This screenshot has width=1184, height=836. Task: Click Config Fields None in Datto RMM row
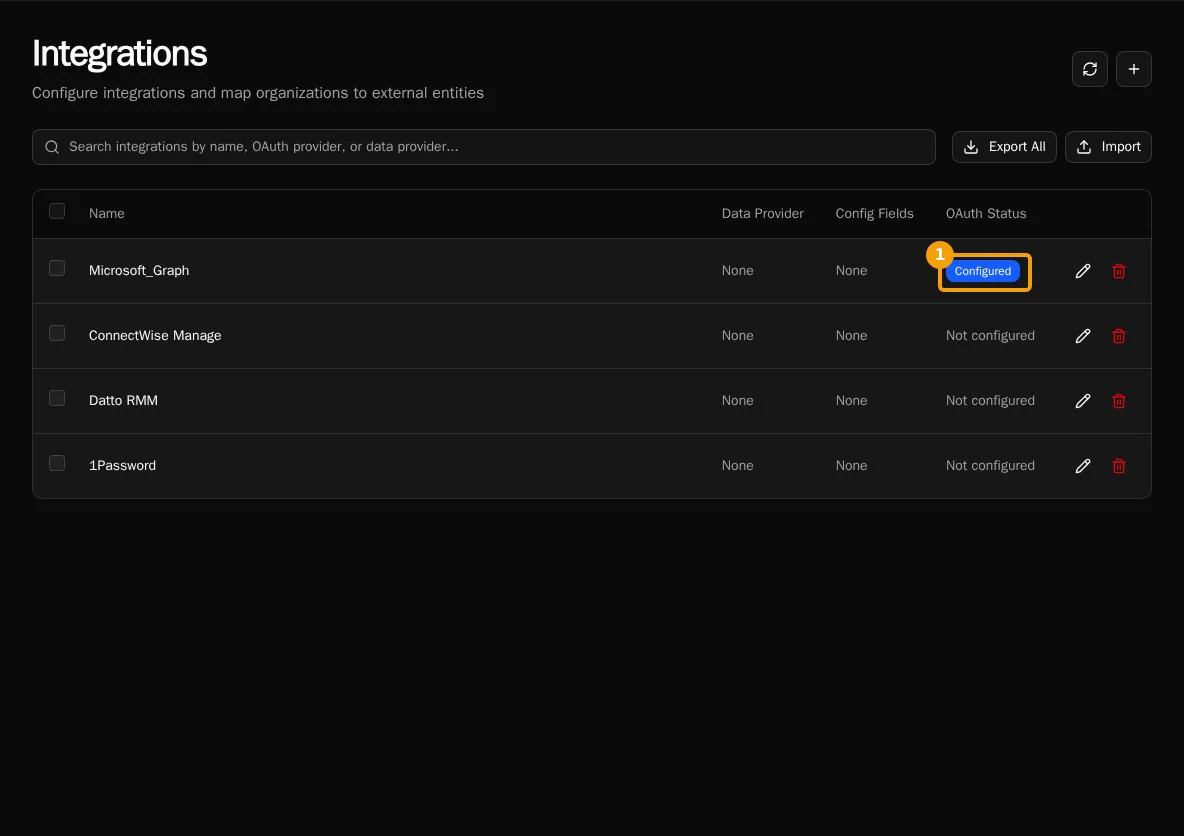(x=851, y=400)
